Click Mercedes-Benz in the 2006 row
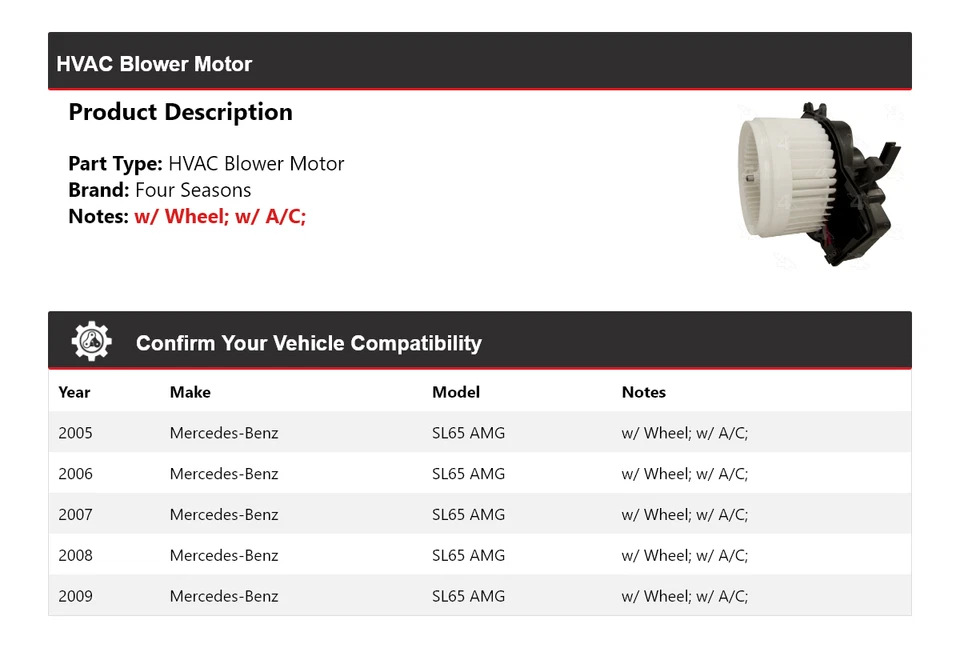This screenshot has height=648, width=960. [224, 474]
